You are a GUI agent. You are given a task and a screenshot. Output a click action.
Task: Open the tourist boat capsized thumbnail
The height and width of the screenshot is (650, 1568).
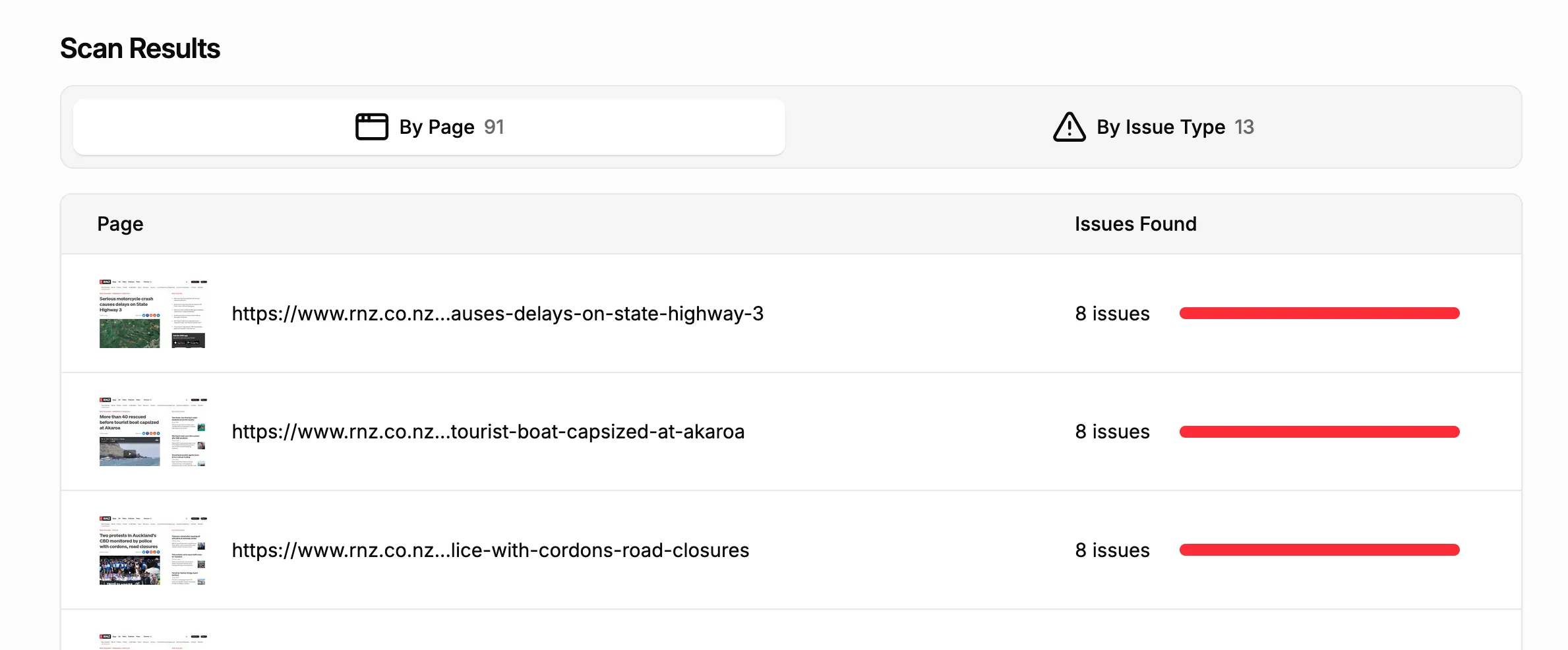152,432
